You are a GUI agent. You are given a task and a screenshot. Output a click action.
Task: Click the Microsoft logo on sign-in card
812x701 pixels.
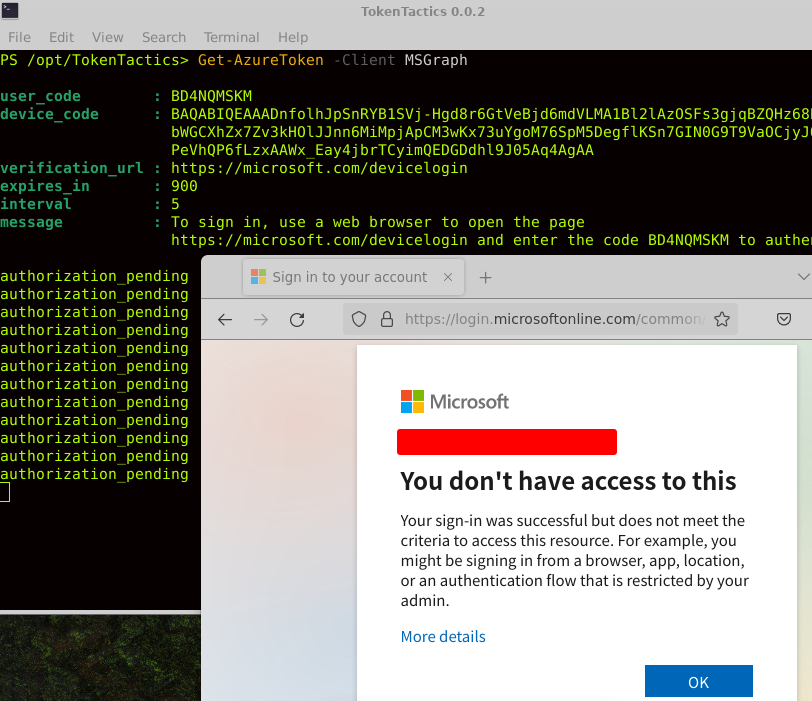pyautogui.click(x=455, y=402)
